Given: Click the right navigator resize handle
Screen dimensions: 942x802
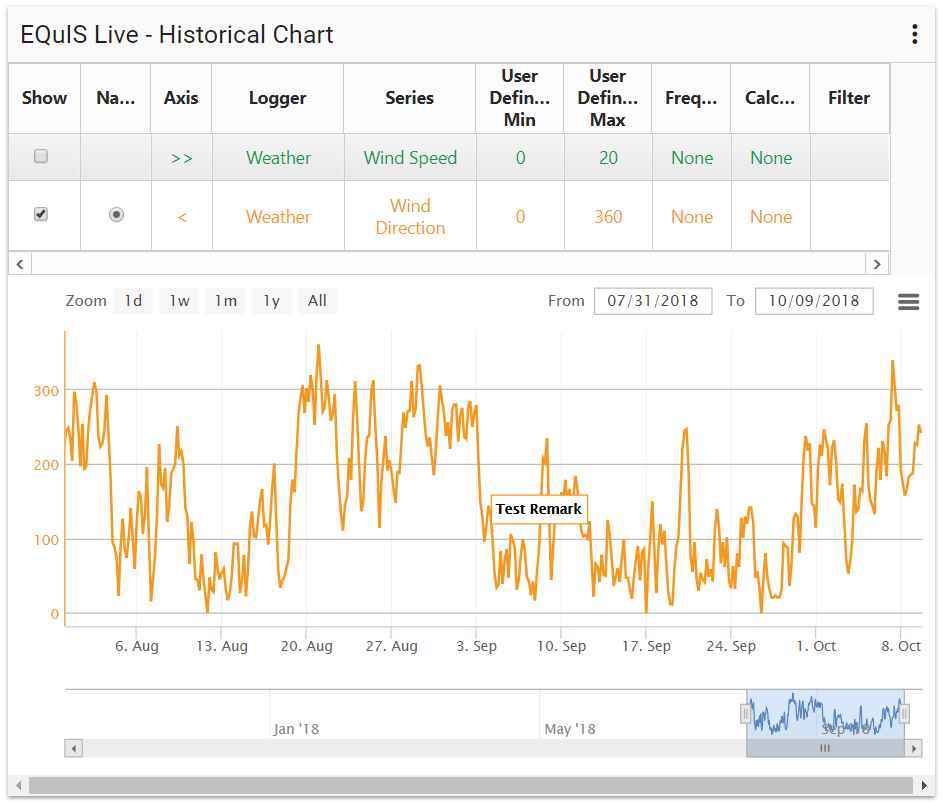Looking at the screenshot, I should click(903, 712).
